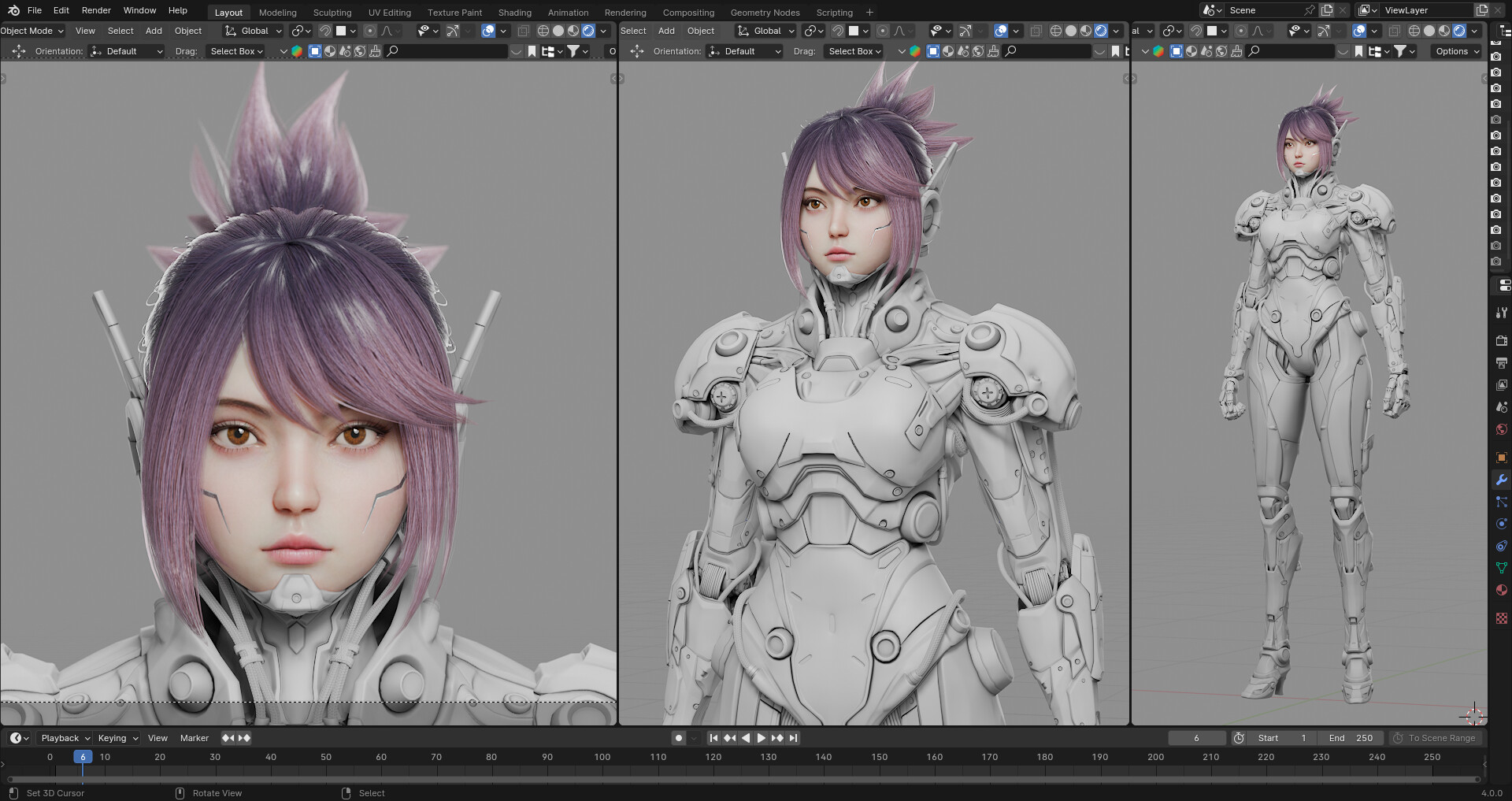Open the Physics properties tab
The height and width of the screenshot is (801, 1512).
point(1501,524)
